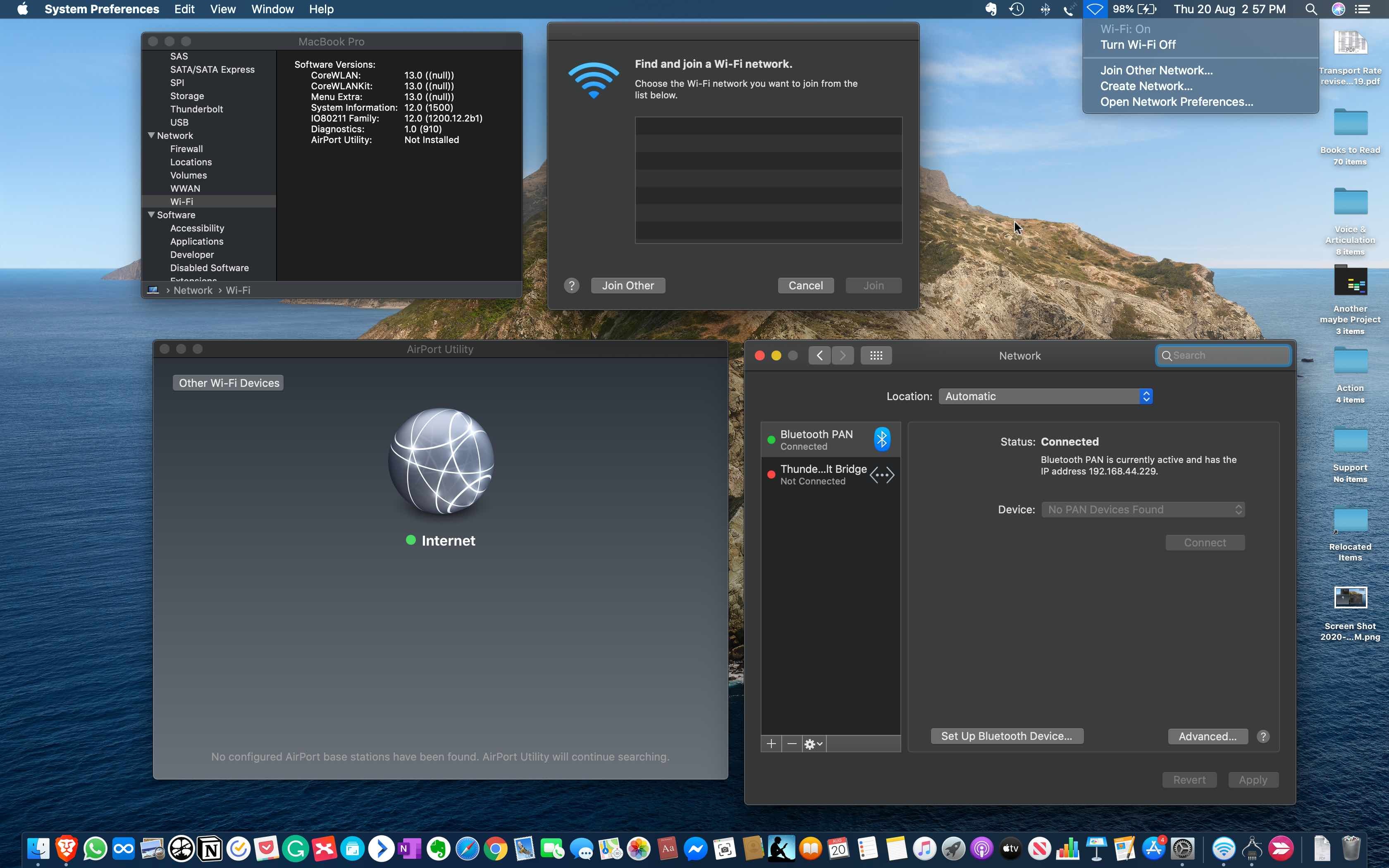
Task: Click the Join Other button
Action: coord(628,285)
